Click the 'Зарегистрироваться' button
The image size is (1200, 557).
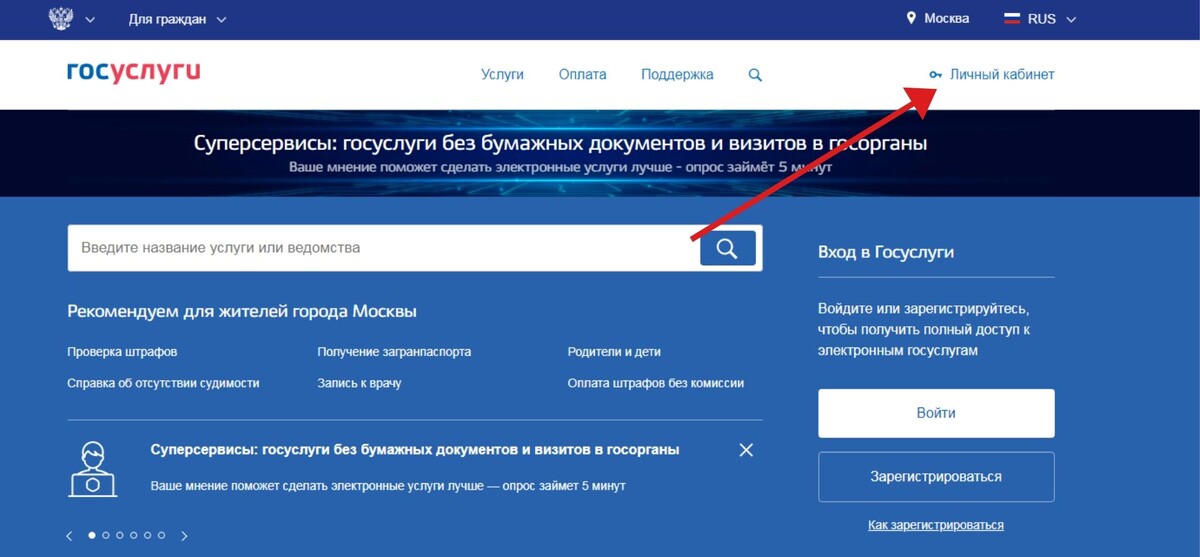click(x=936, y=477)
